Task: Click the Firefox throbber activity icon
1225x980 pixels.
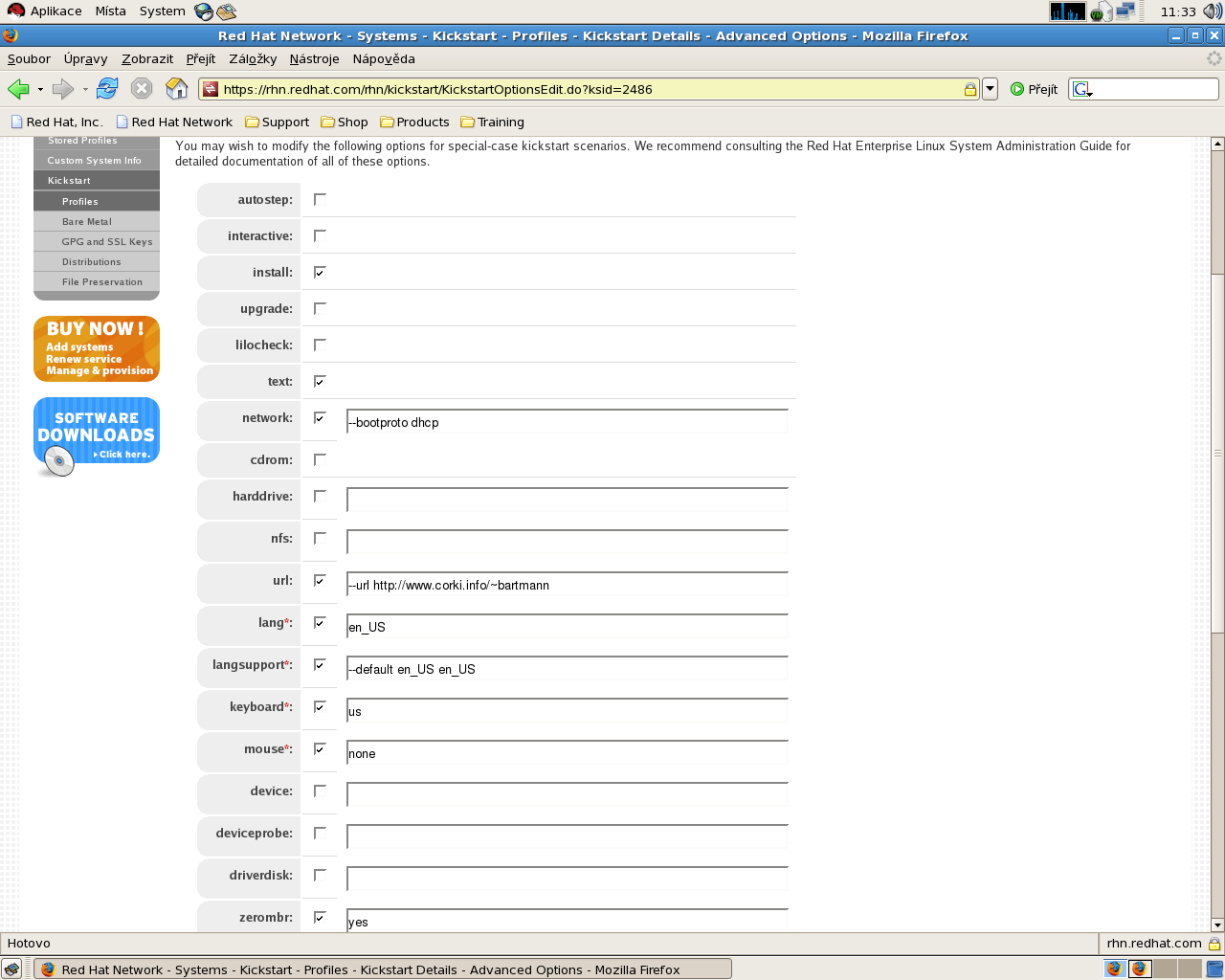Action: tap(1214, 58)
